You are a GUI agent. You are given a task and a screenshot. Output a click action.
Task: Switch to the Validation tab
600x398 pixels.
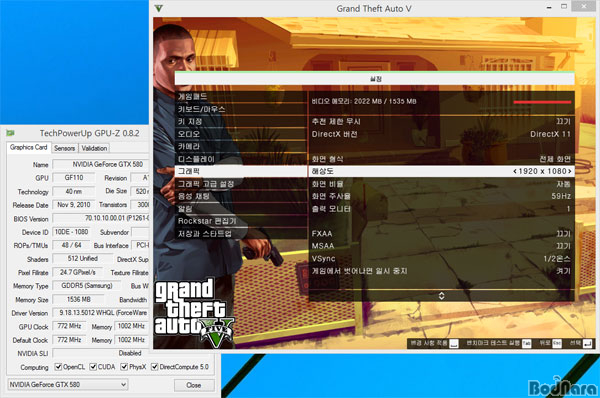coord(94,148)
